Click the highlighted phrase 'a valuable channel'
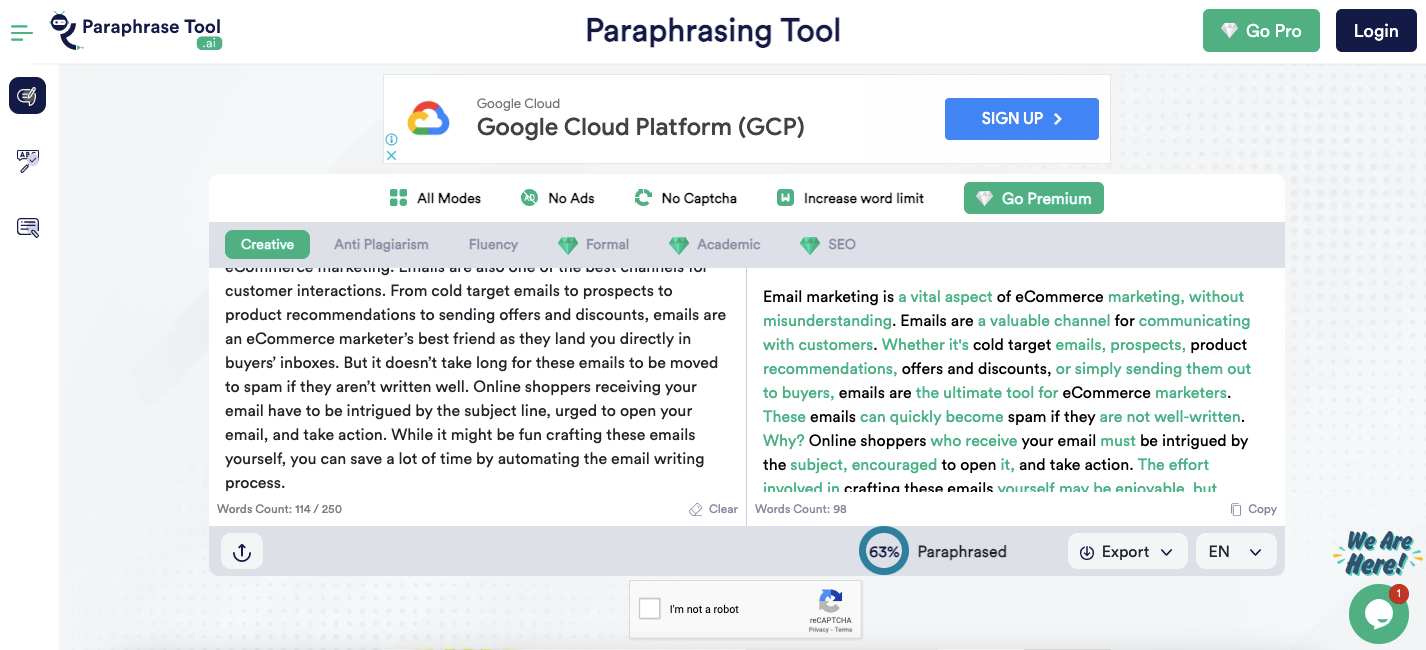Viewport: 1426px width, 650px height. tap(1044, 321)
